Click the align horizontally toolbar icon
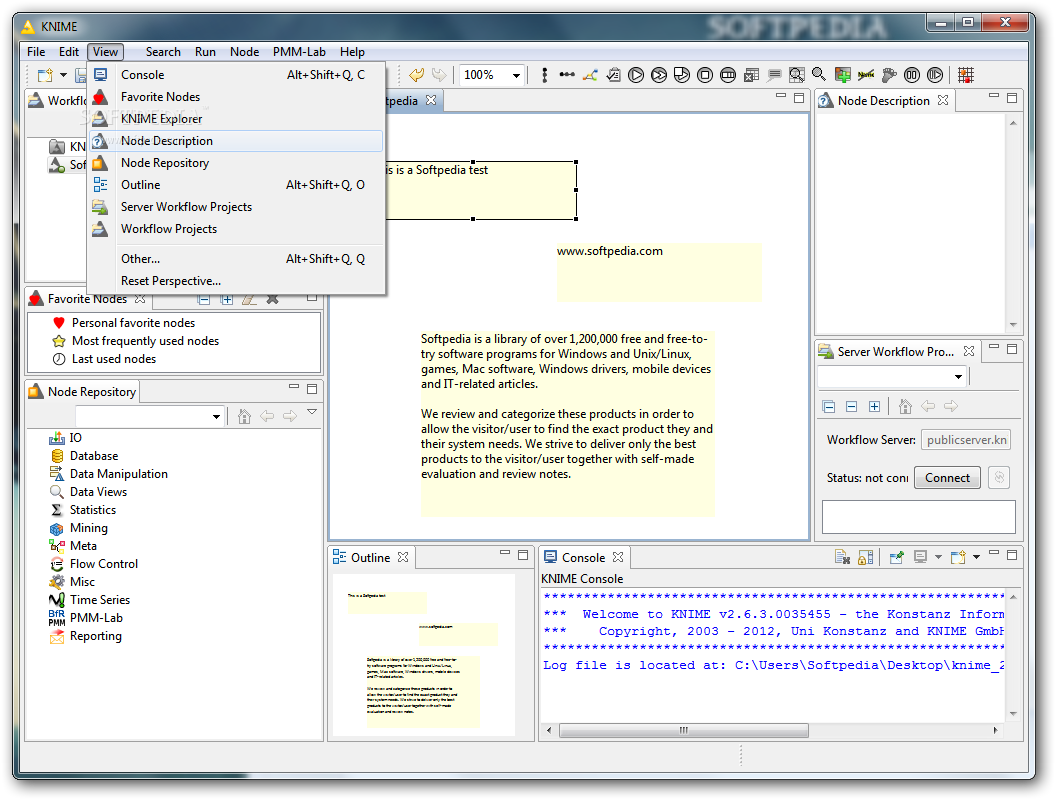1056x800 pixels. coord(567,75)
